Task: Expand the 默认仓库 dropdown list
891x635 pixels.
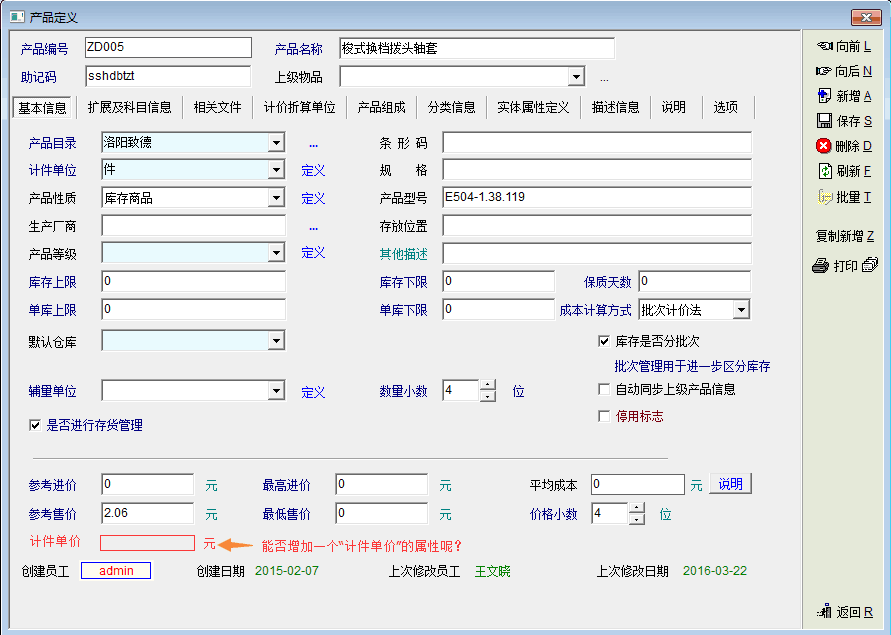Action: 276,342
